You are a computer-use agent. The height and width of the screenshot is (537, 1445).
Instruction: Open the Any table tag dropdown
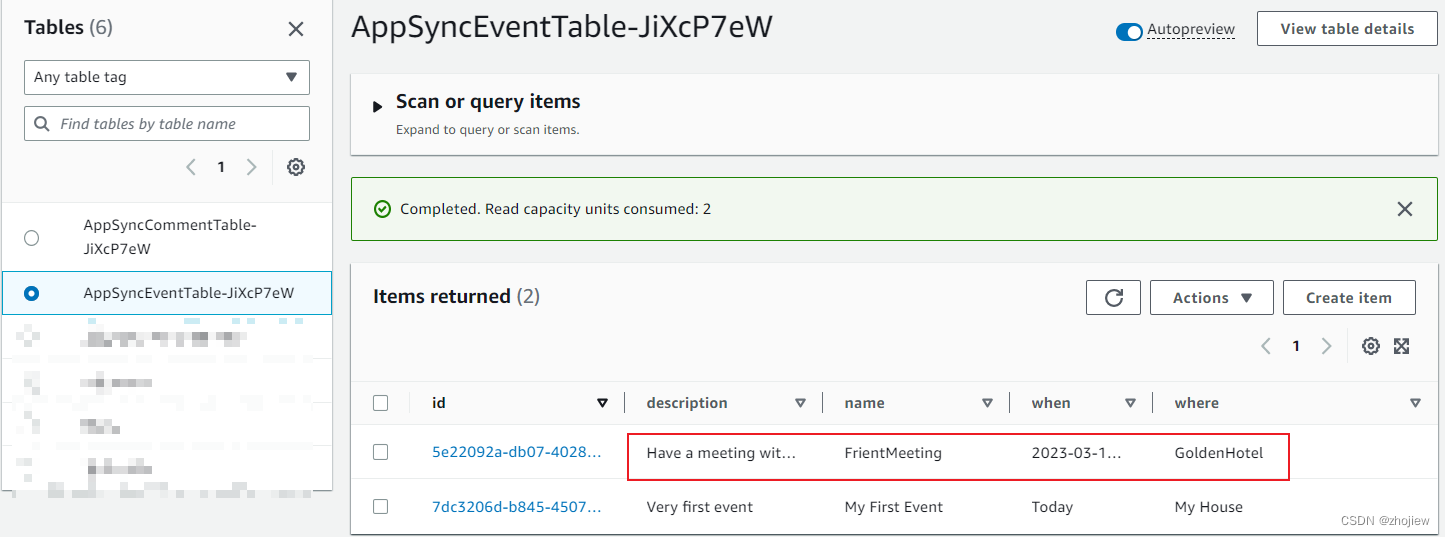pyautogui.click(x=167, y=77)
